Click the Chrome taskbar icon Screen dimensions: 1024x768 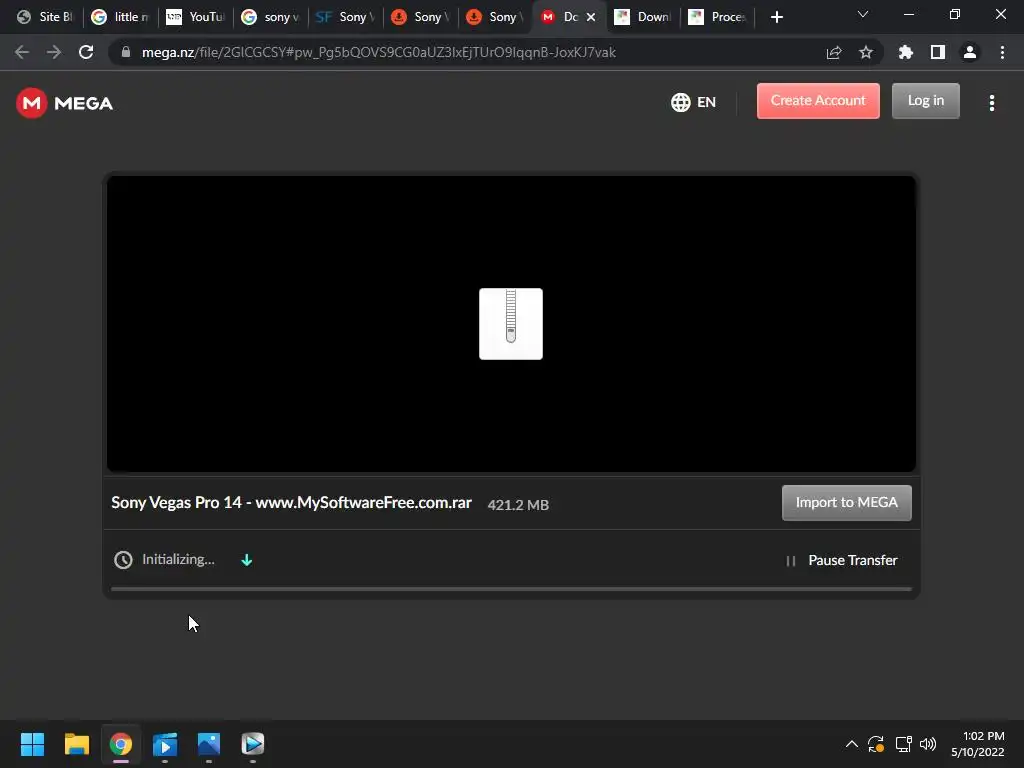[121, 744]
